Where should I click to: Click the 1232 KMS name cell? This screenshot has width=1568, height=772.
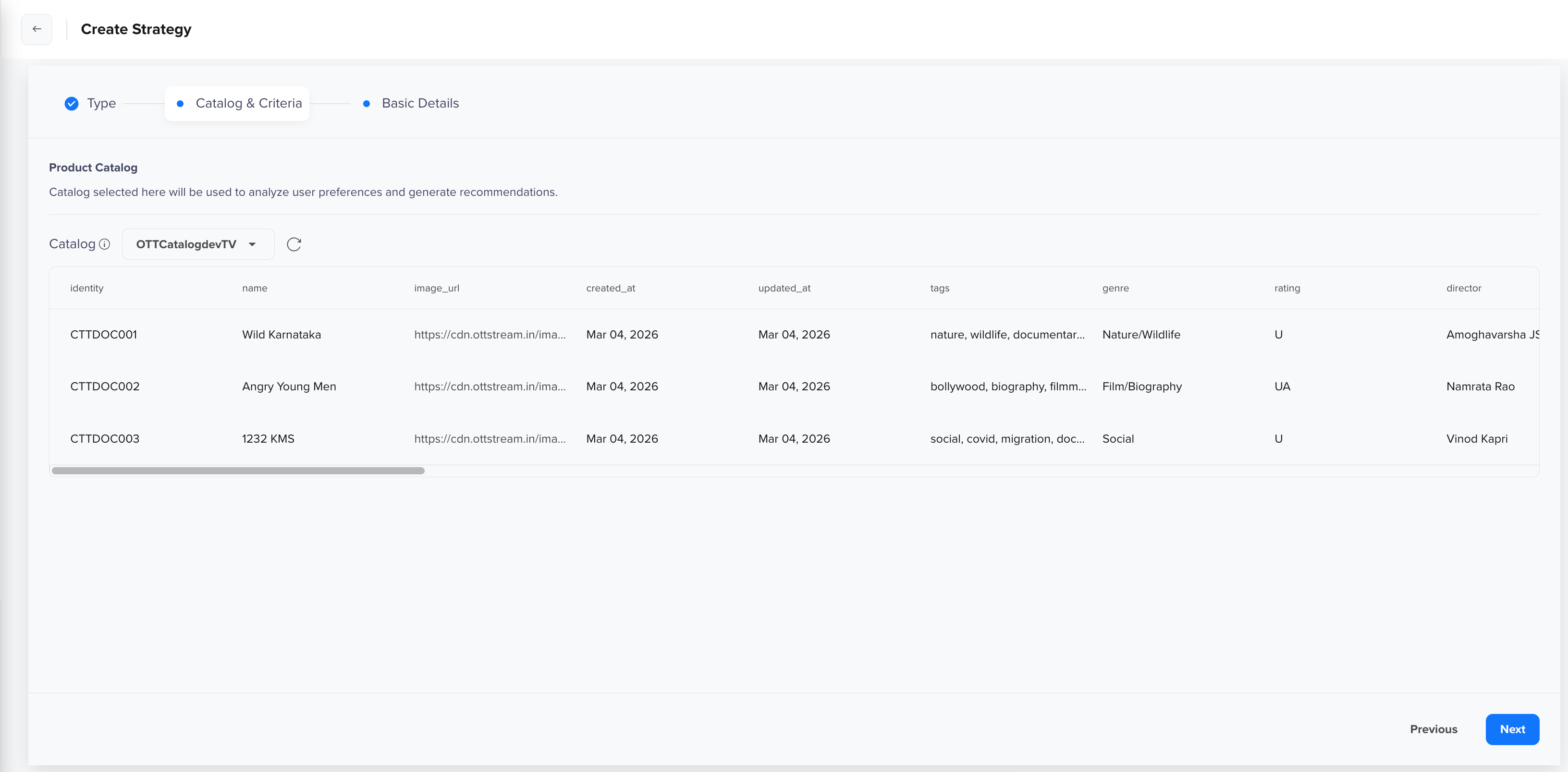(x=268, y=439)
